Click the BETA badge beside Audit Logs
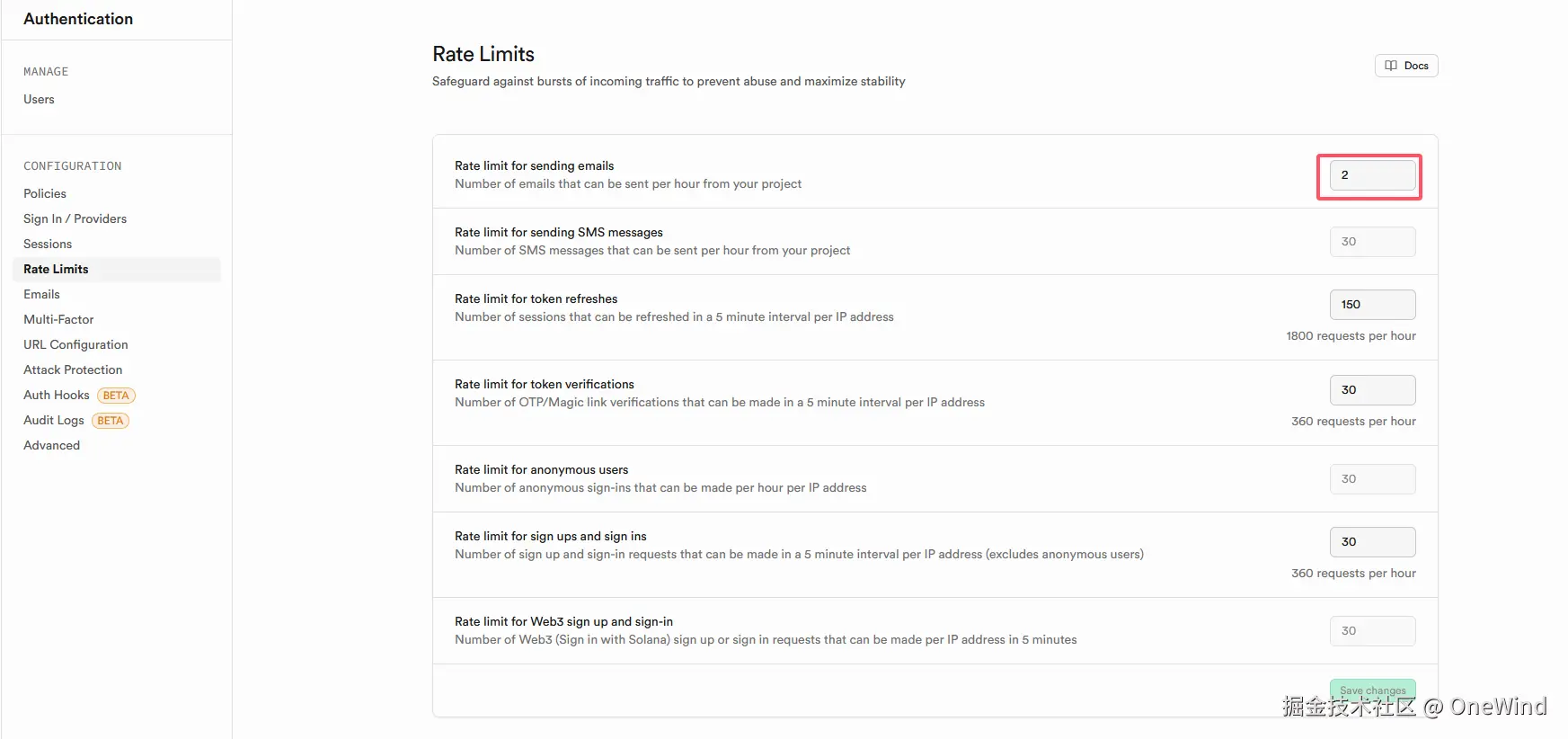Viewport: 1568px width, 739px height. [111, 421]
